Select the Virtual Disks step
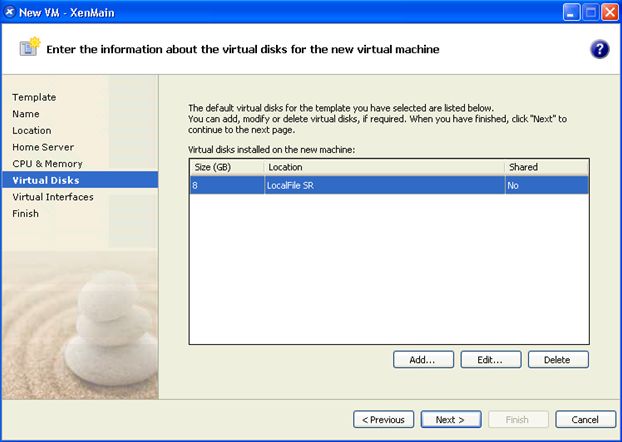The height and width of the screenshot is (442, 622). (x=46, y=180)
